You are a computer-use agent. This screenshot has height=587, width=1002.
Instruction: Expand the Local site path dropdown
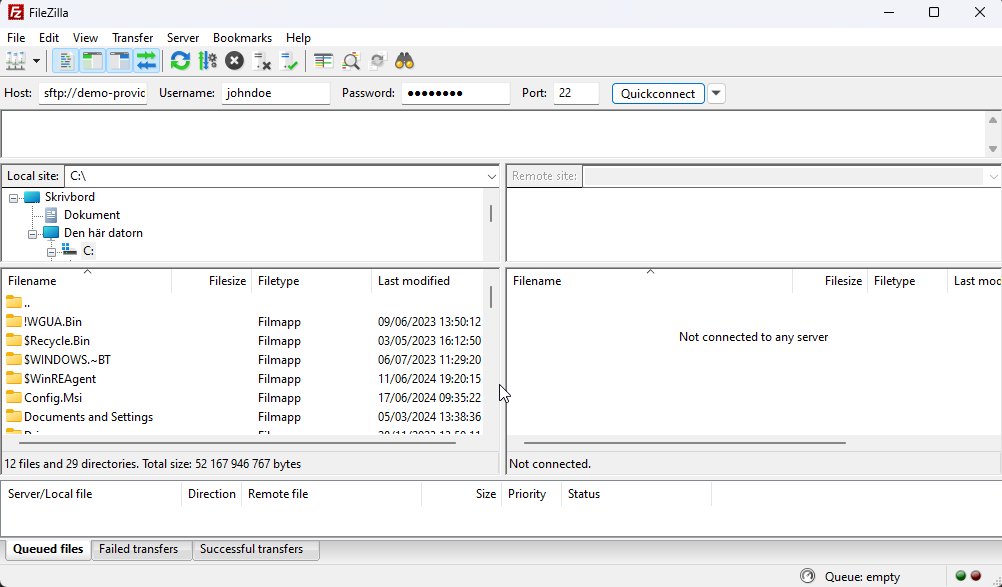491,176
